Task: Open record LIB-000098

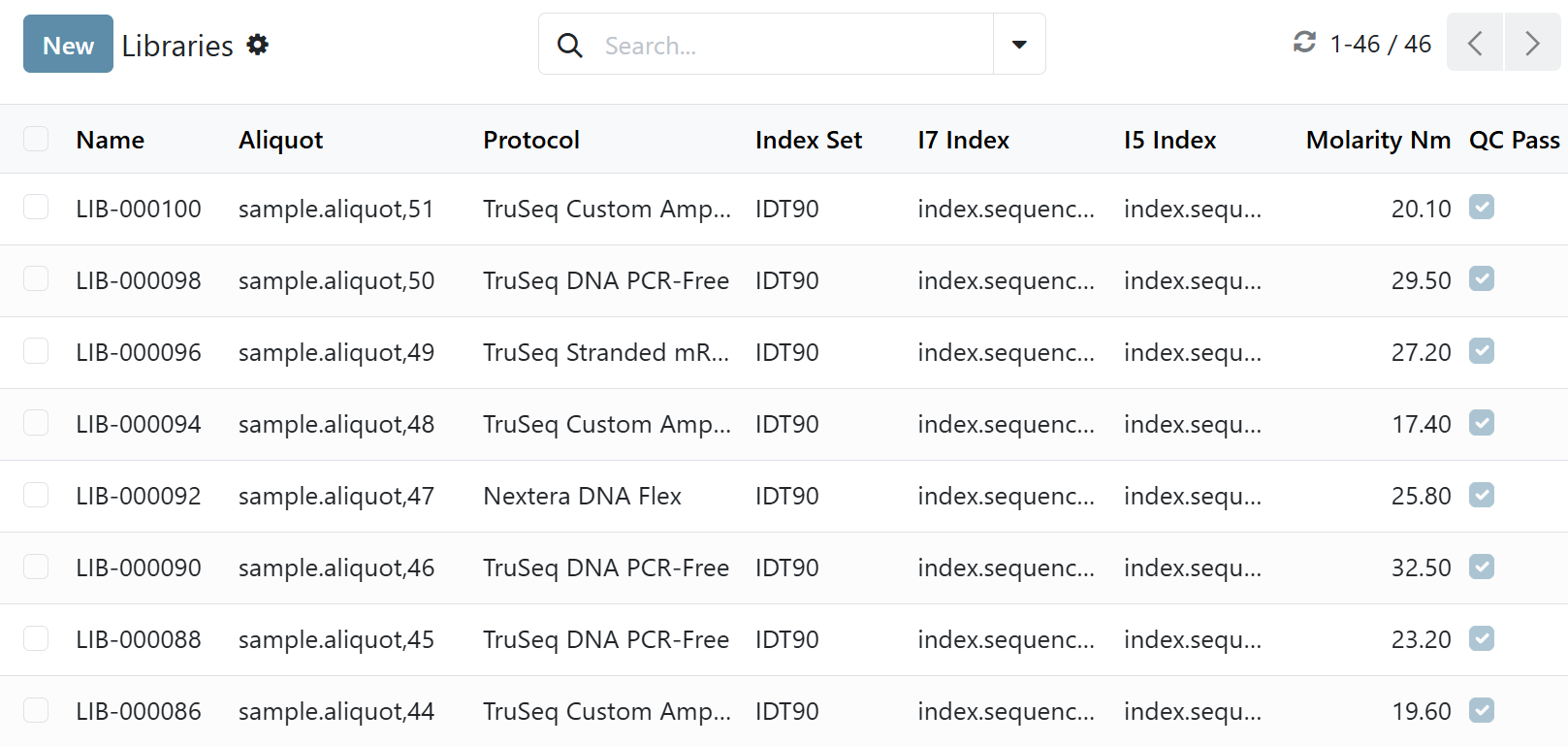Action: [139, 280]
